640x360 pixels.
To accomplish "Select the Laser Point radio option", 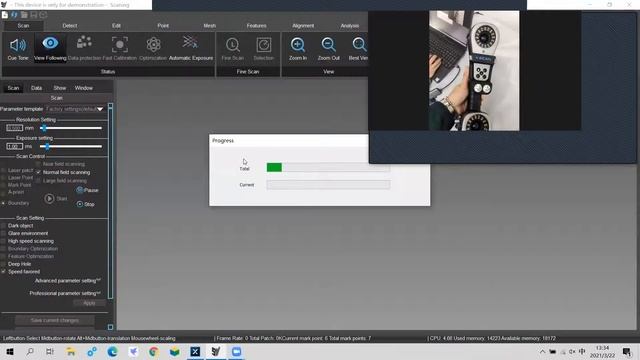I will pos(3,178).
